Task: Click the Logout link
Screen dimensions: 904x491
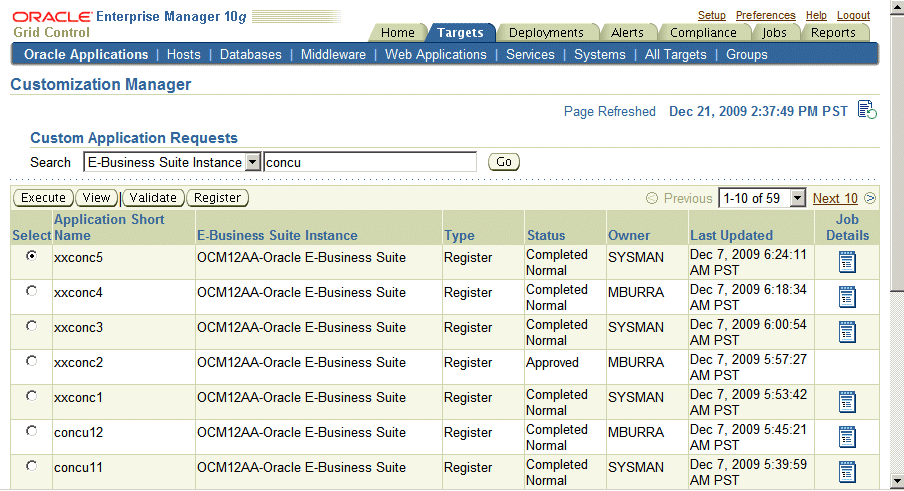Action: pos(853,16)
